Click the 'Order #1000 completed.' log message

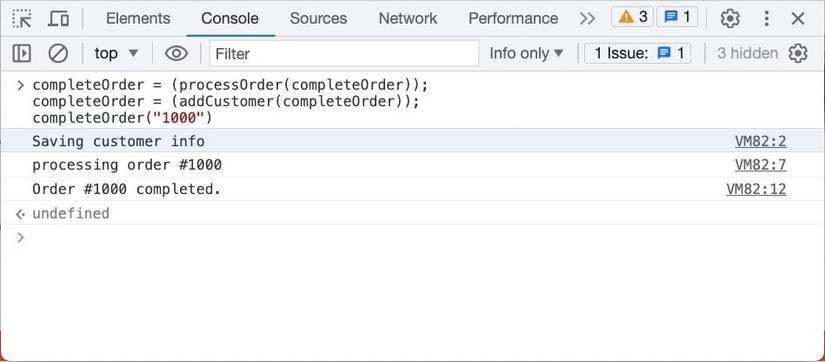[126, 189]
